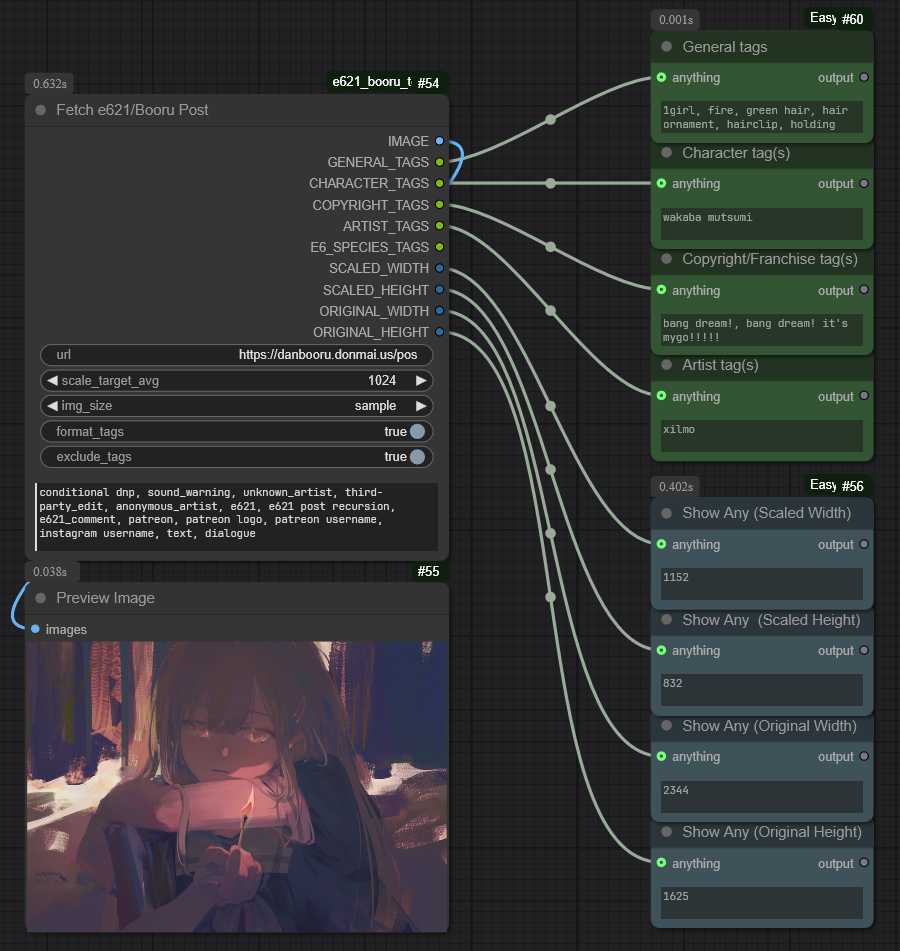Image resolution: width=900 pixels, height=951 pixels.
Task: Toggle the format_tags switch
Action: point(417,431)
